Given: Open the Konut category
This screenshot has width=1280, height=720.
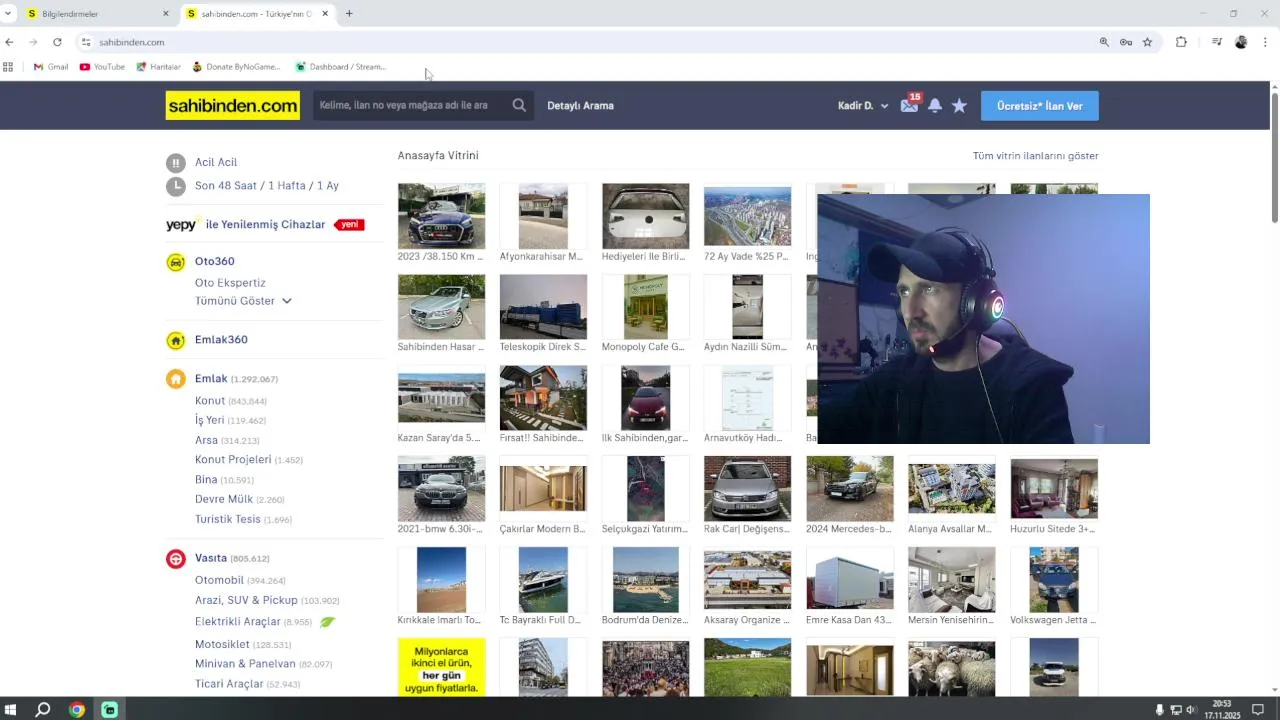Looking at the screenshot, I should point(210,401).
